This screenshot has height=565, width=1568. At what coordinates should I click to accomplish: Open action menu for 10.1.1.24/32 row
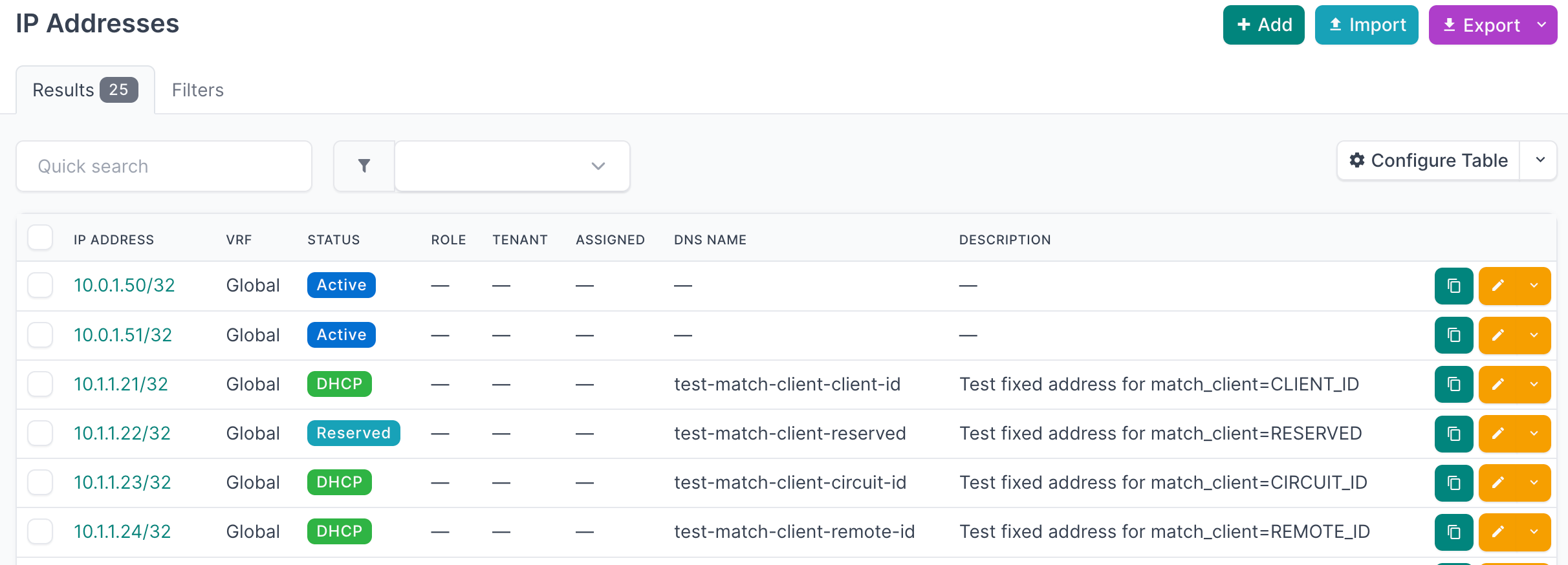pyautogui.click(x=1534, y=531)
